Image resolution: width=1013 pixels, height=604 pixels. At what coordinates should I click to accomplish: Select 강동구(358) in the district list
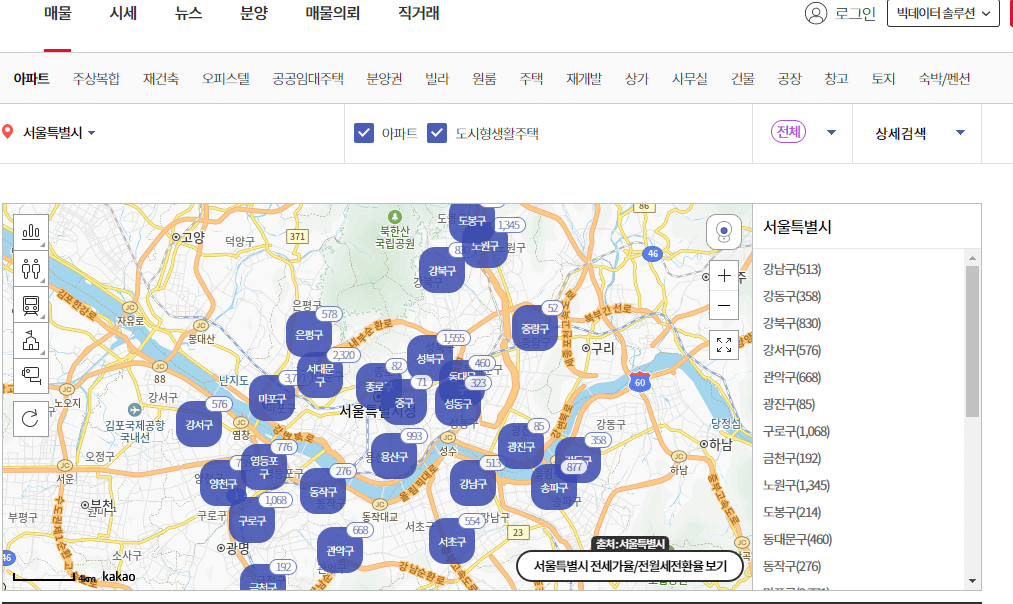point(791,297)
